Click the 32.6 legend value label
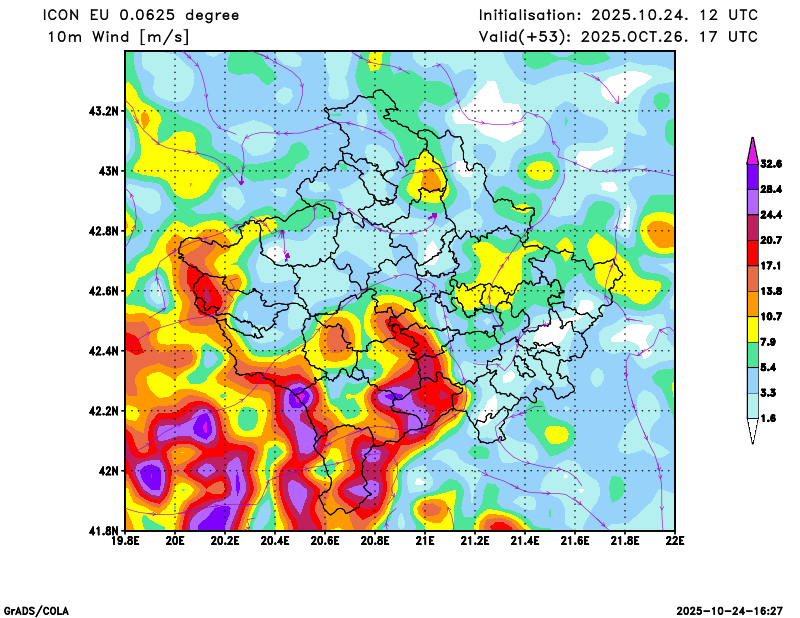Screen dimensions: 800x618 click(771, 164)
